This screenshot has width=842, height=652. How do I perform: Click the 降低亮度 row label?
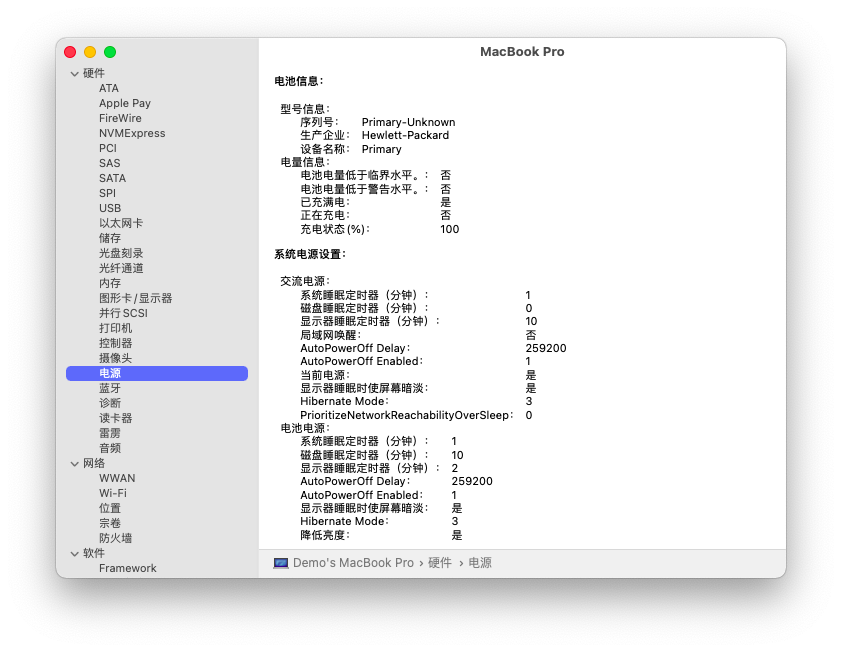click(x=325, y=535)
